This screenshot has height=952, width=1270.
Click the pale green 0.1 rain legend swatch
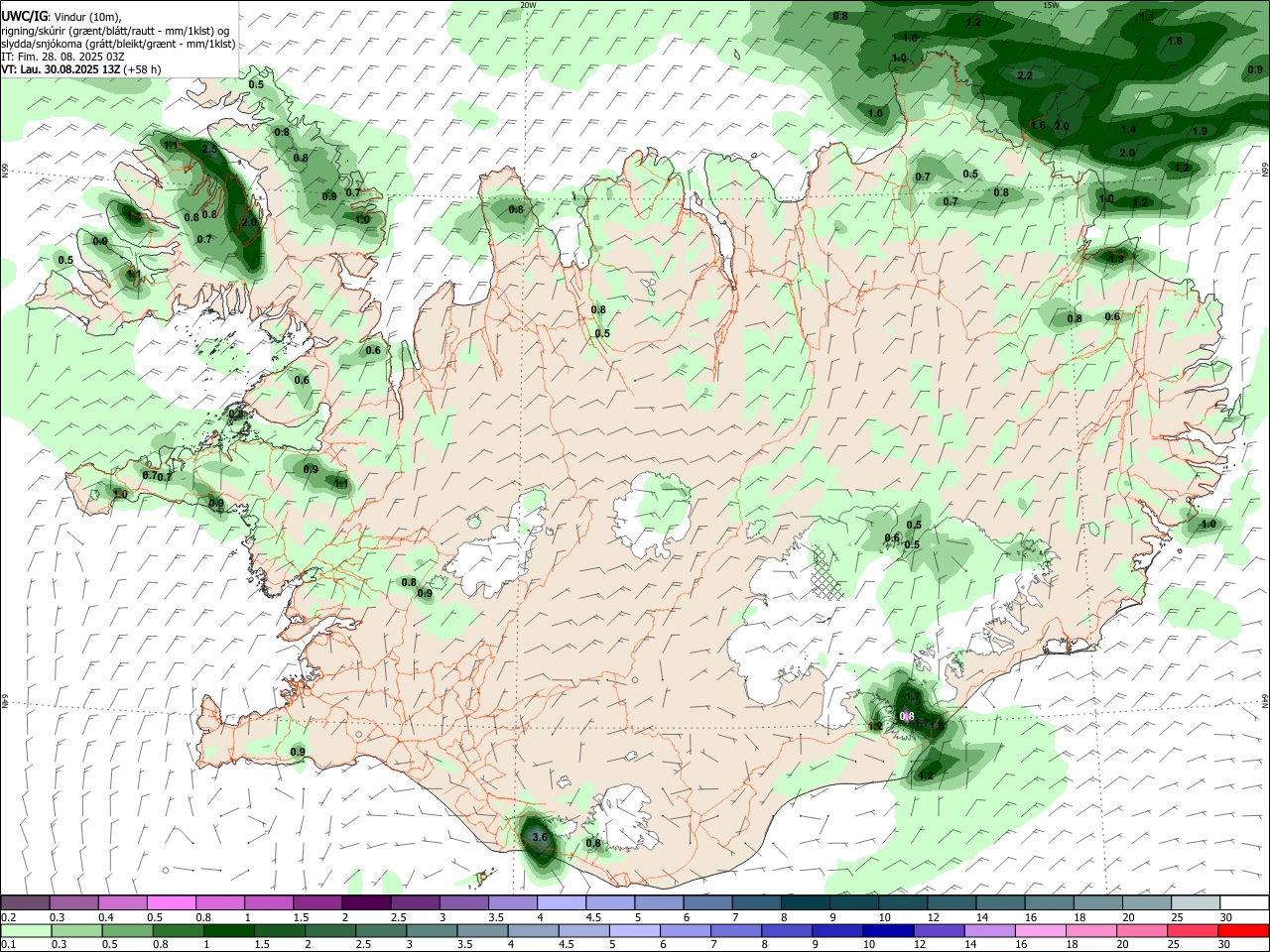click(x=25, y=930)
